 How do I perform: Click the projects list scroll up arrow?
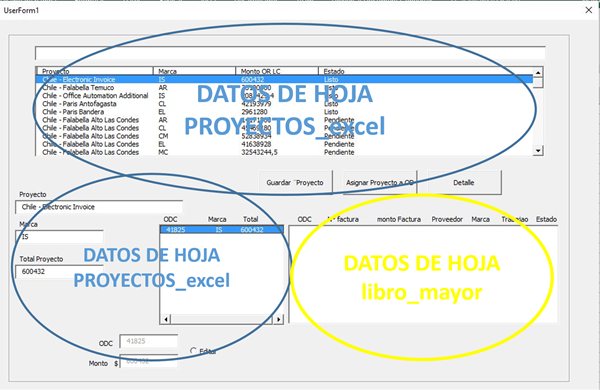coord(538,72)
